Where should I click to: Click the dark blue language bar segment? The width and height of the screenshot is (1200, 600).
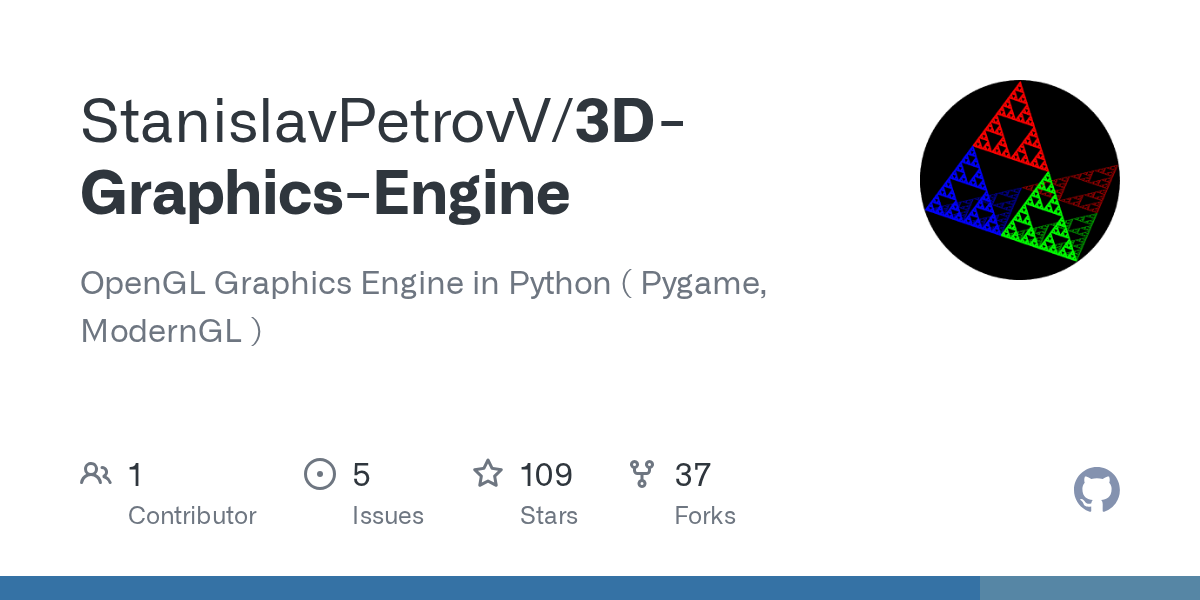490,588
